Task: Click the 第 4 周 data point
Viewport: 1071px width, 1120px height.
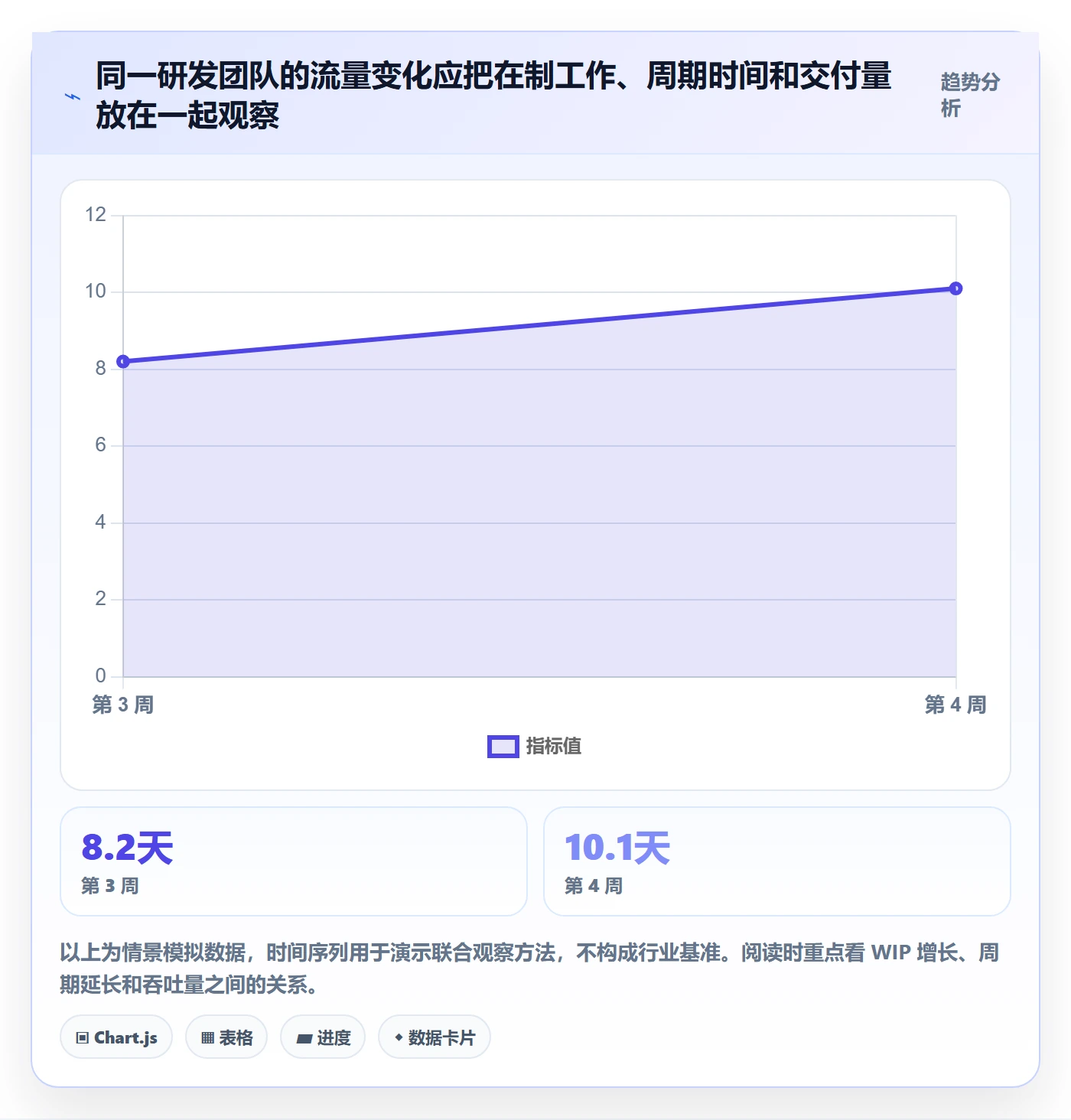Action: (x=955, y=288)
